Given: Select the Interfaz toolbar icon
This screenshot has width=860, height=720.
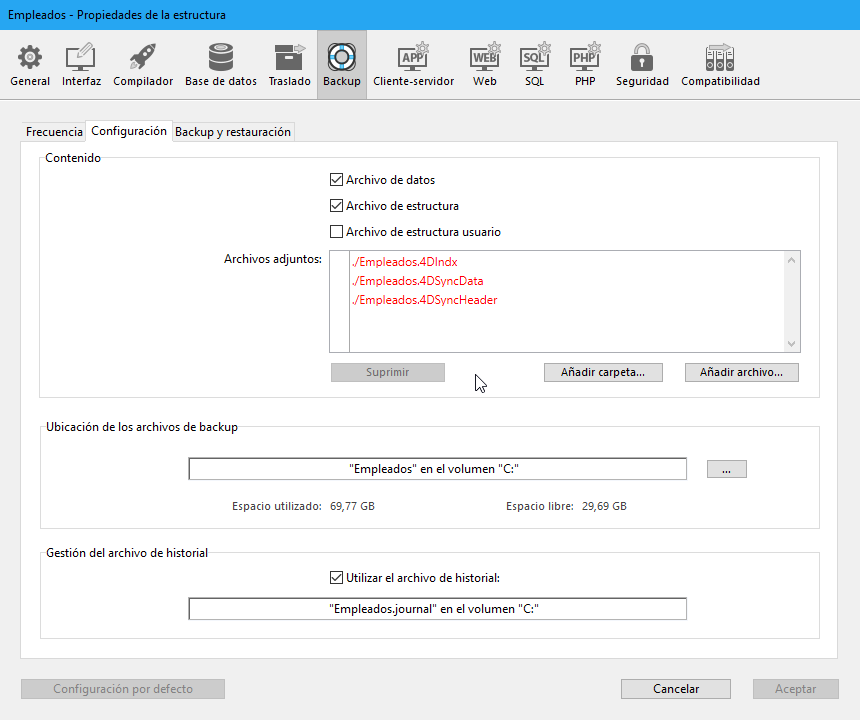Looking at the screenshot, I should pyautogui.click(x=81, y=65).
